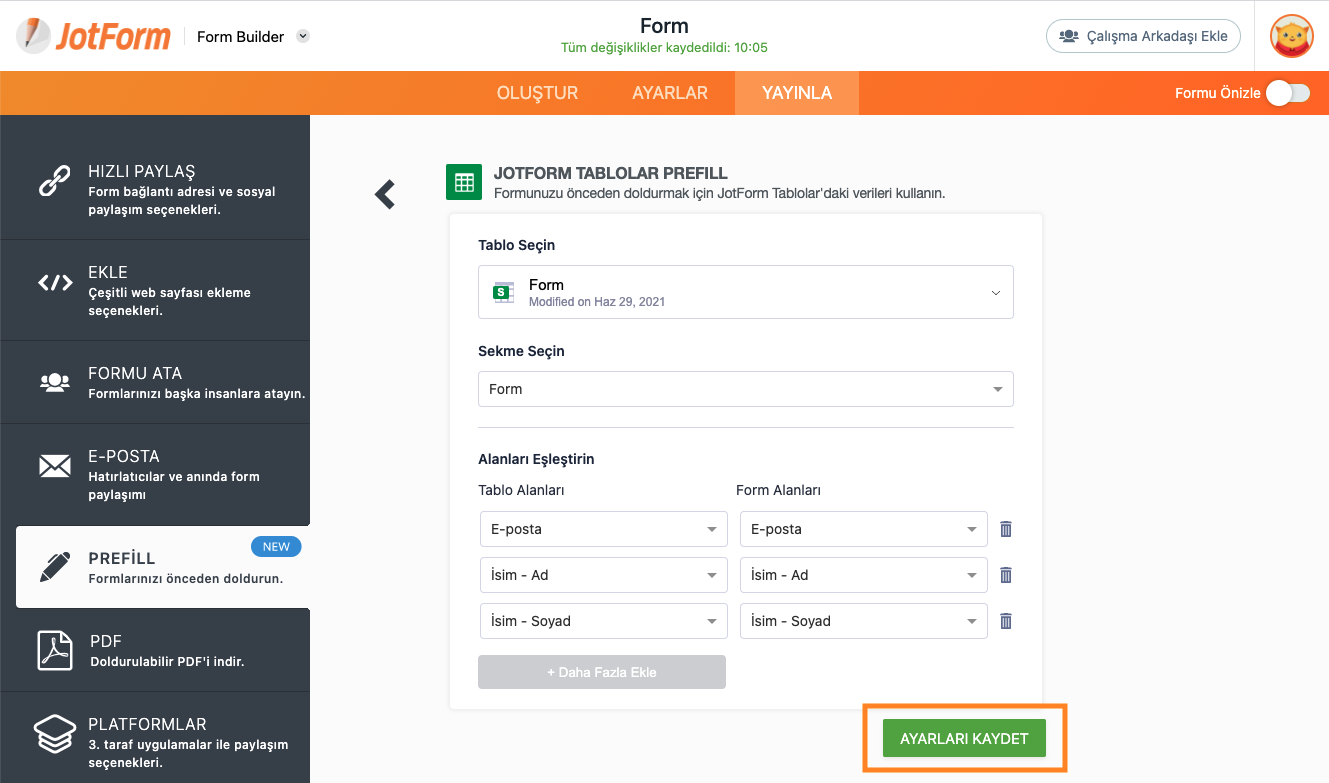1329x783 pixels.
Task: Click the back arrow beside Prefill header
Action: (385, 194)
